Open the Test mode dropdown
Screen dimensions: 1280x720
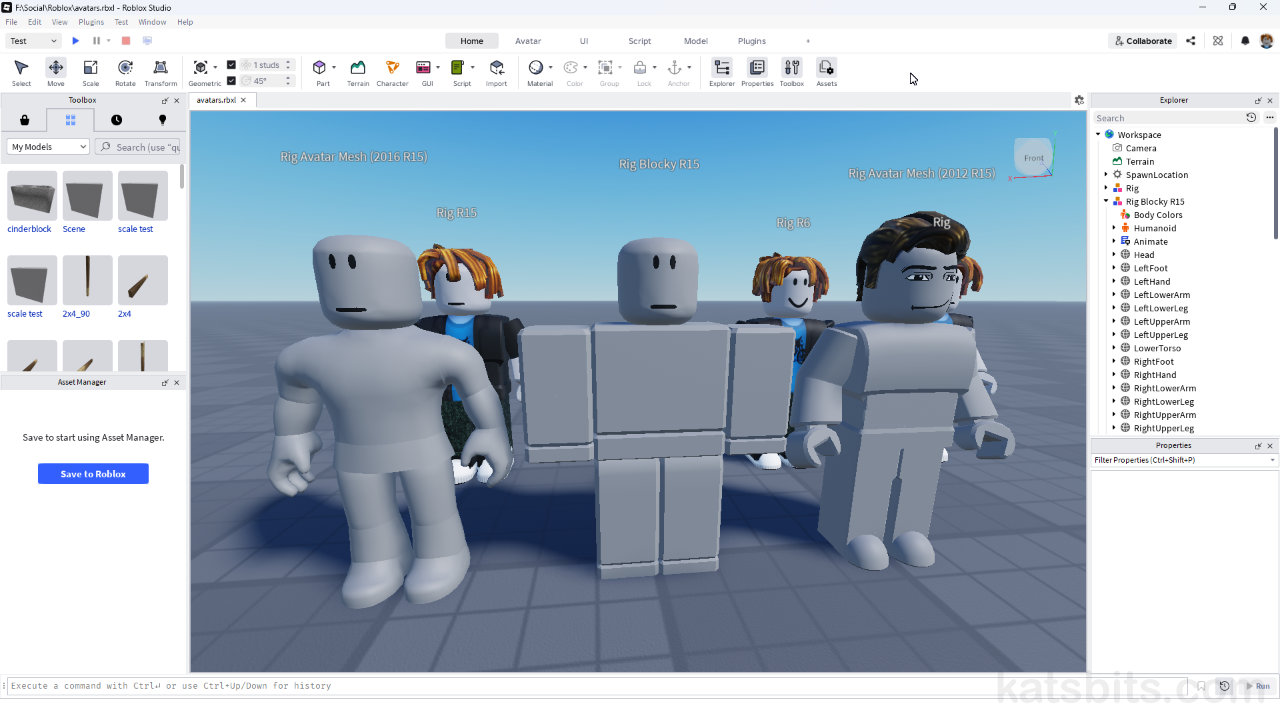34,41
